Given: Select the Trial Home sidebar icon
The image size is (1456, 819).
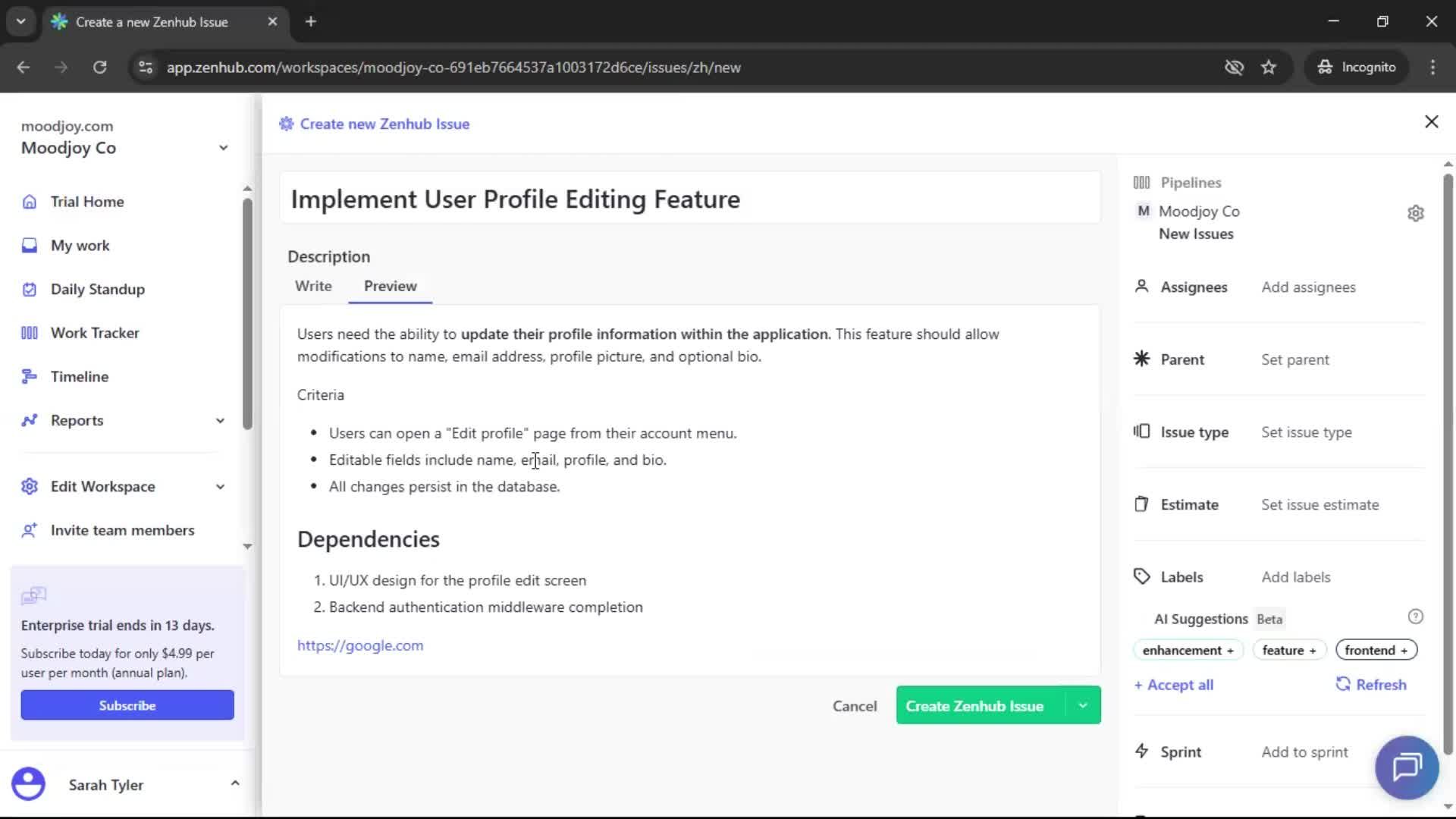Looking at the screenshot, I should click(x=29, y=201).
